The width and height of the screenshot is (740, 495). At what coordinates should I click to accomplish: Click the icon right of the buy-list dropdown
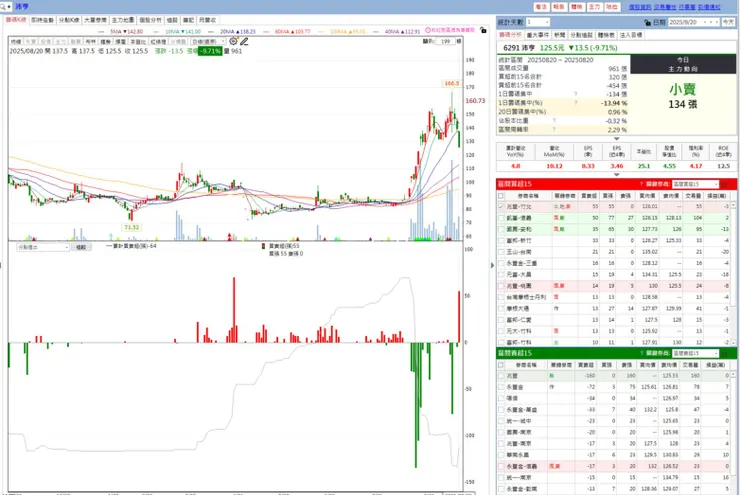click(725, 184)
